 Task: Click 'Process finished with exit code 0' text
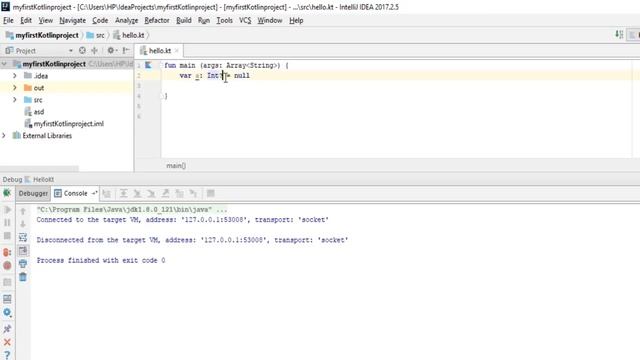click(101, 260)
